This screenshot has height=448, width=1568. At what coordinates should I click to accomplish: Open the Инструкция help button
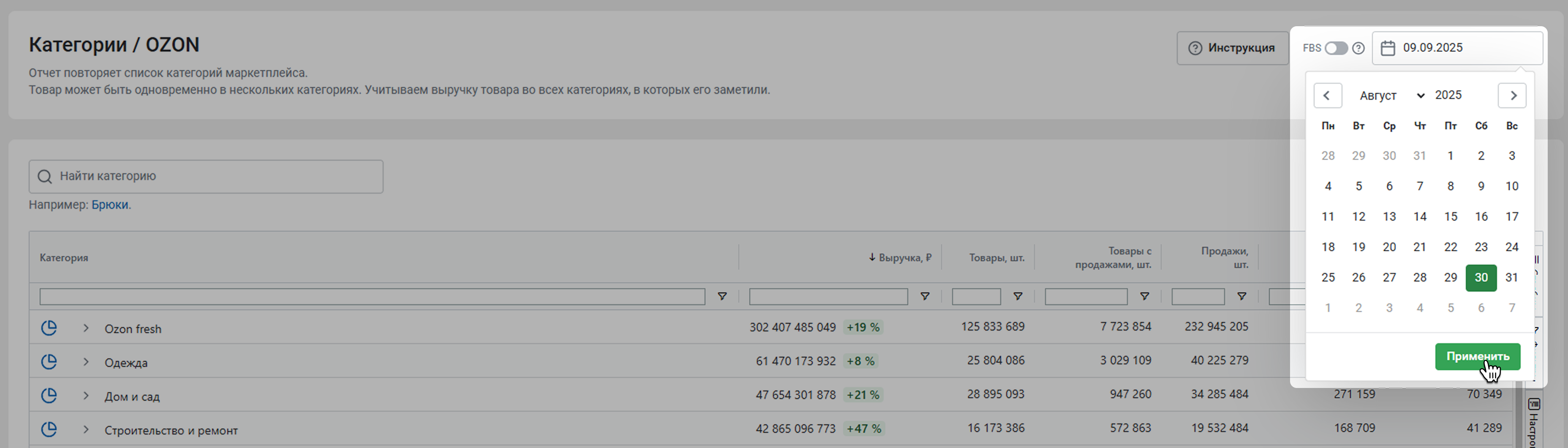[x=1232, y=48]
